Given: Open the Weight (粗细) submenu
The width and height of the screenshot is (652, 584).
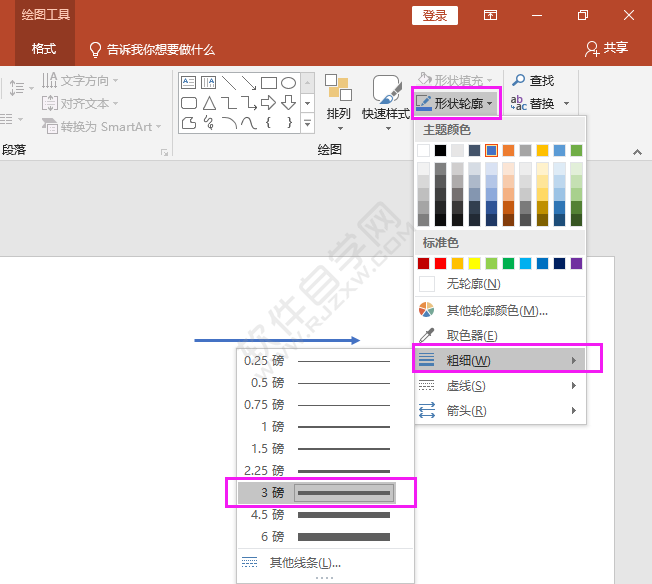Looking at the screenshot, I should (x=500, y=360).
